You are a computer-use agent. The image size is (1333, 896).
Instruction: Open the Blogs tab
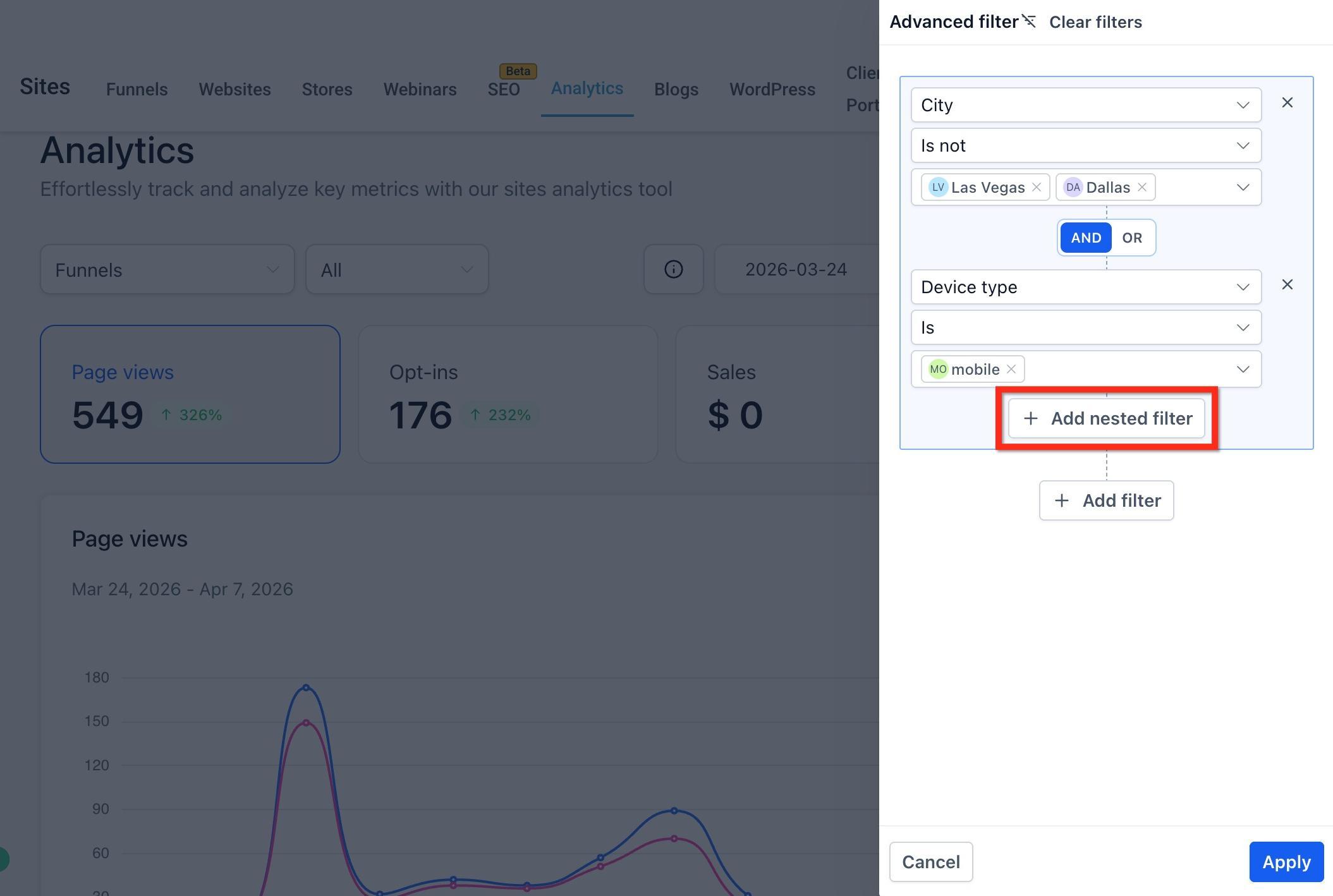[676, 89]
